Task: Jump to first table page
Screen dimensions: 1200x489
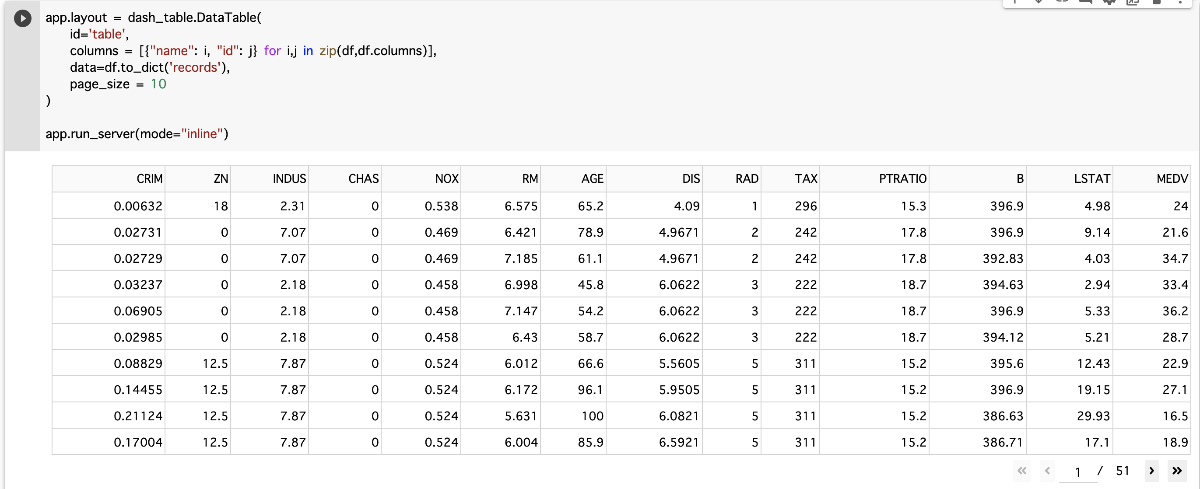Action: pyautogui.click(x=1022, y=470)
